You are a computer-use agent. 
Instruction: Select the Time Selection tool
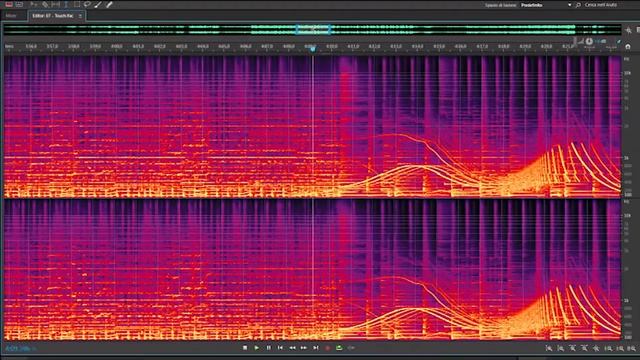click(66, 4)
